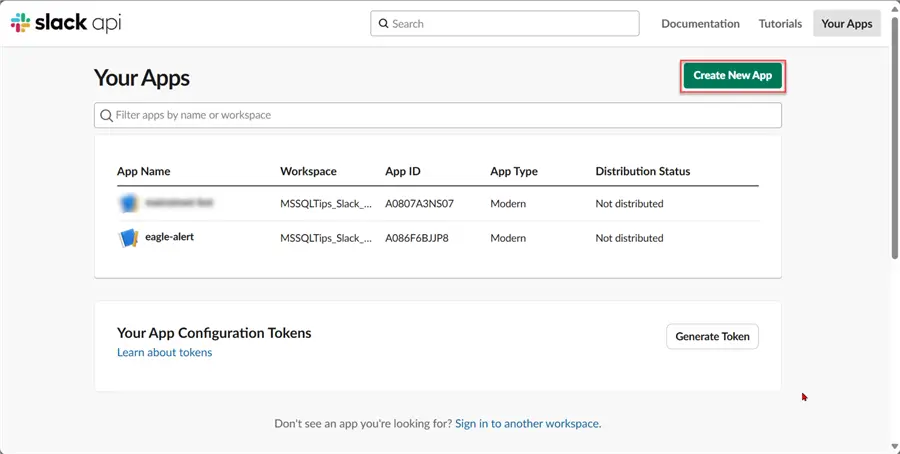Image resolution: width=900 pixels, height=454 pixels.
Task: Open the eagle-alert app name
Action: coord(169,236)
